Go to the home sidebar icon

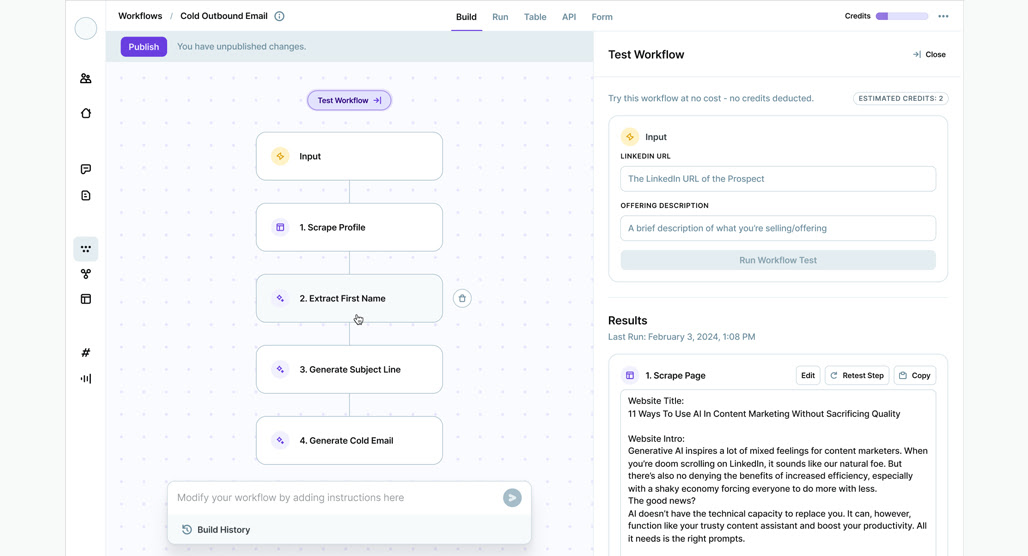point(86,113)
